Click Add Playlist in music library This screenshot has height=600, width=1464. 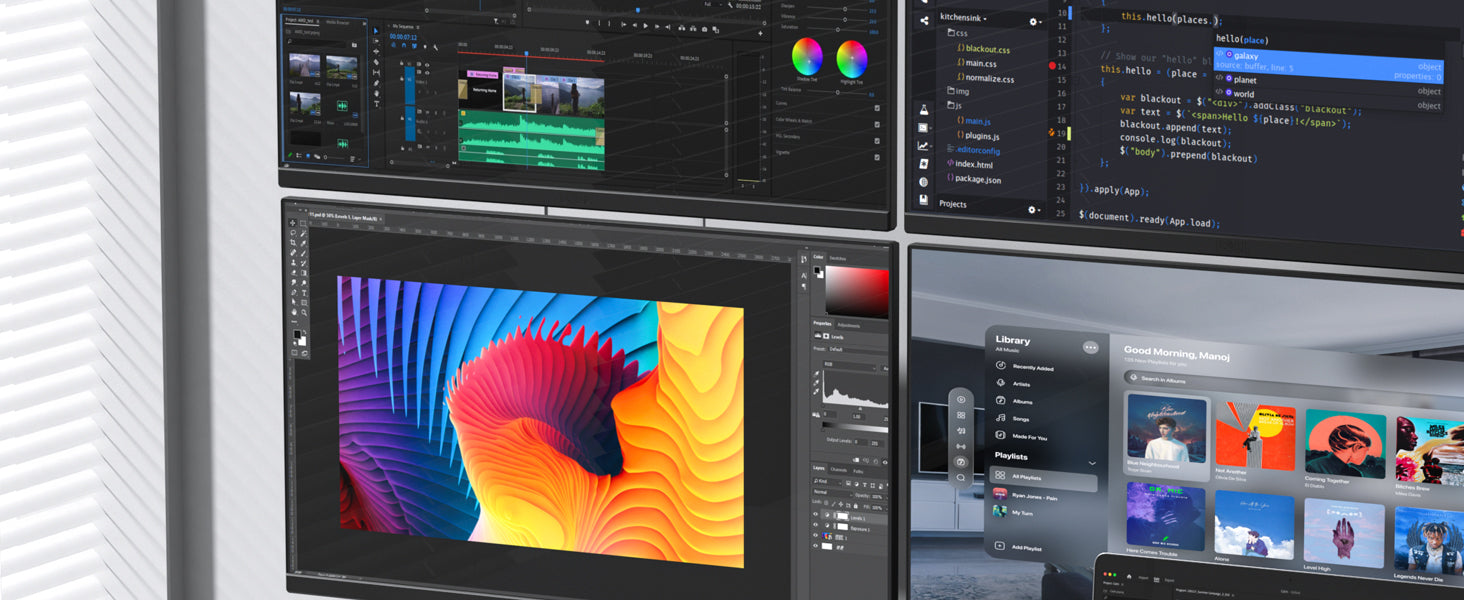tap(1026, 548)
